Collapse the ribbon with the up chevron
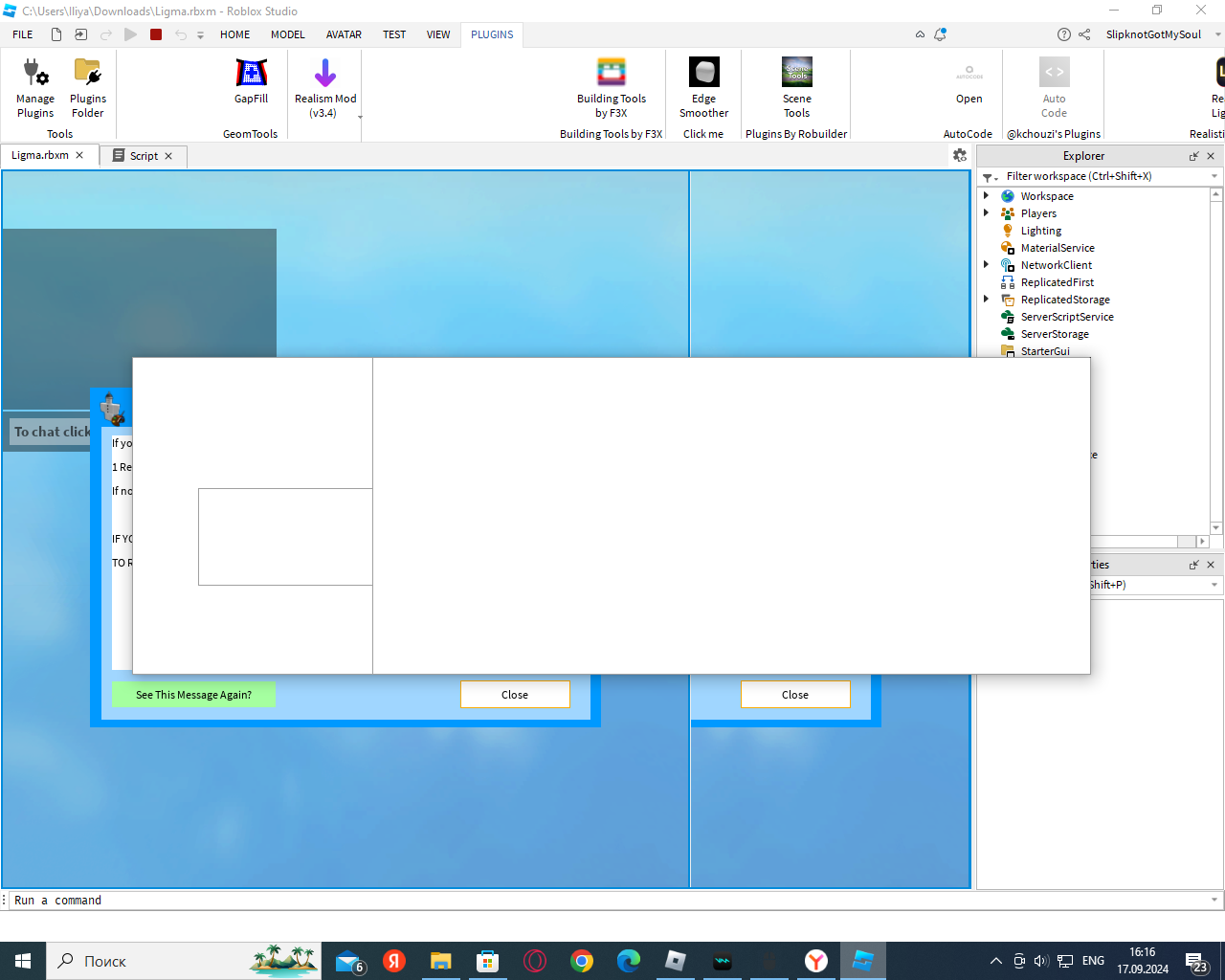 [x=920, y=34]
